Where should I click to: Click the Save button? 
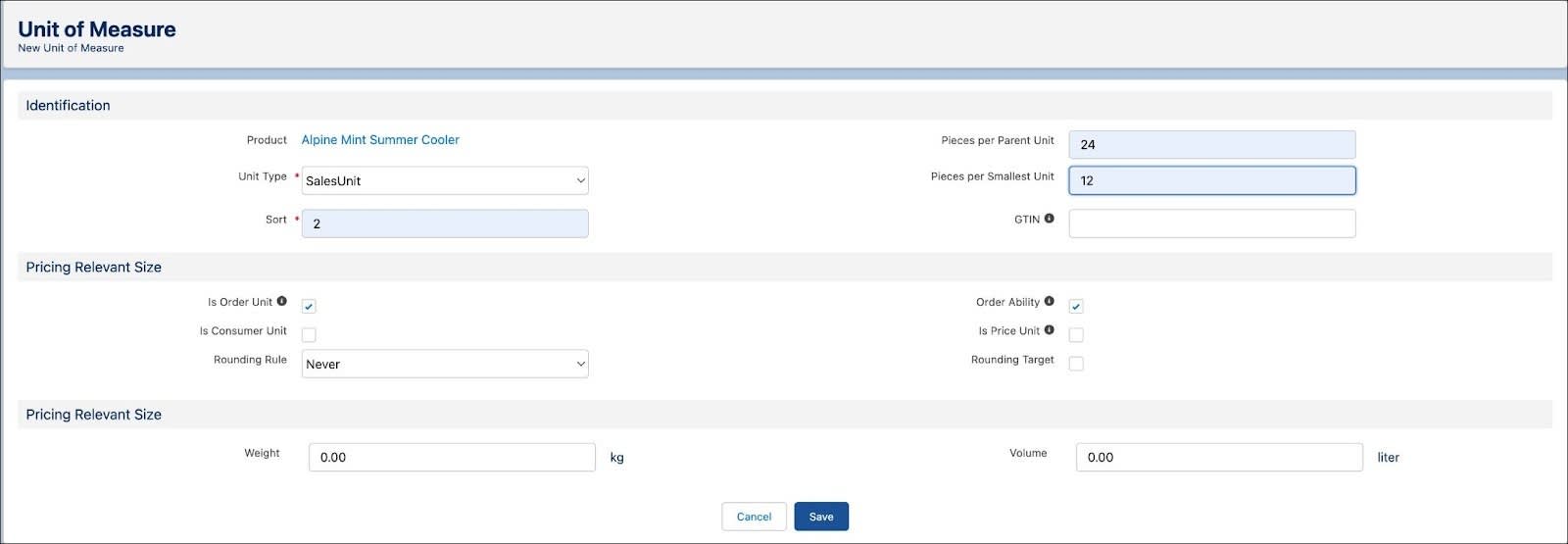(821, 517)
